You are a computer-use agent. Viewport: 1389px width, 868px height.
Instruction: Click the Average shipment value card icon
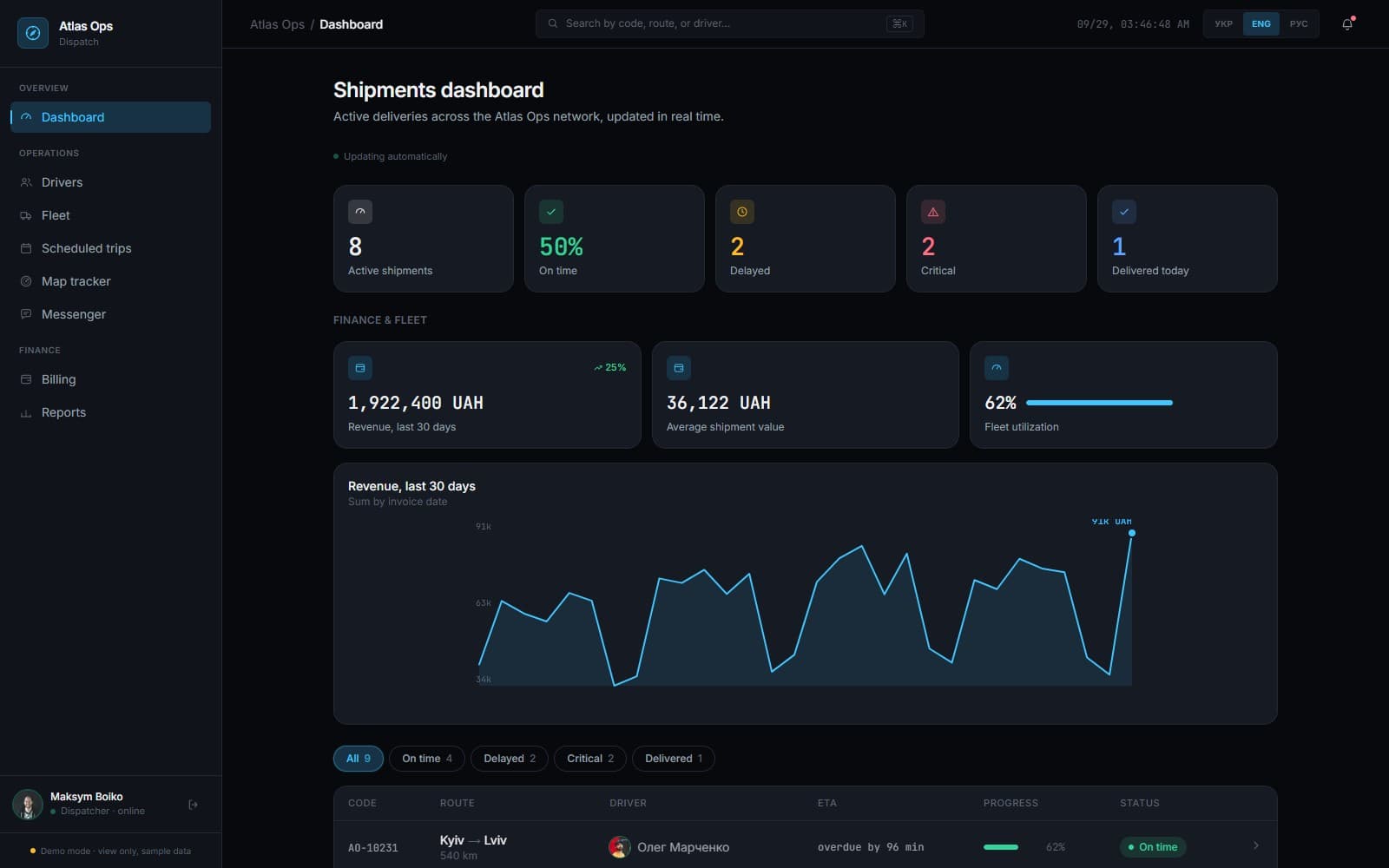tap(679, 368)
